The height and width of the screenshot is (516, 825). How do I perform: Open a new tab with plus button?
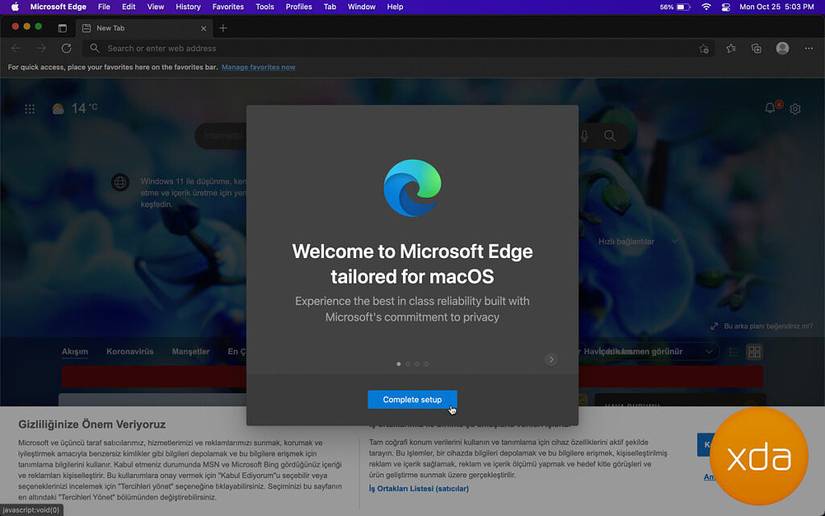coord(223,28)
